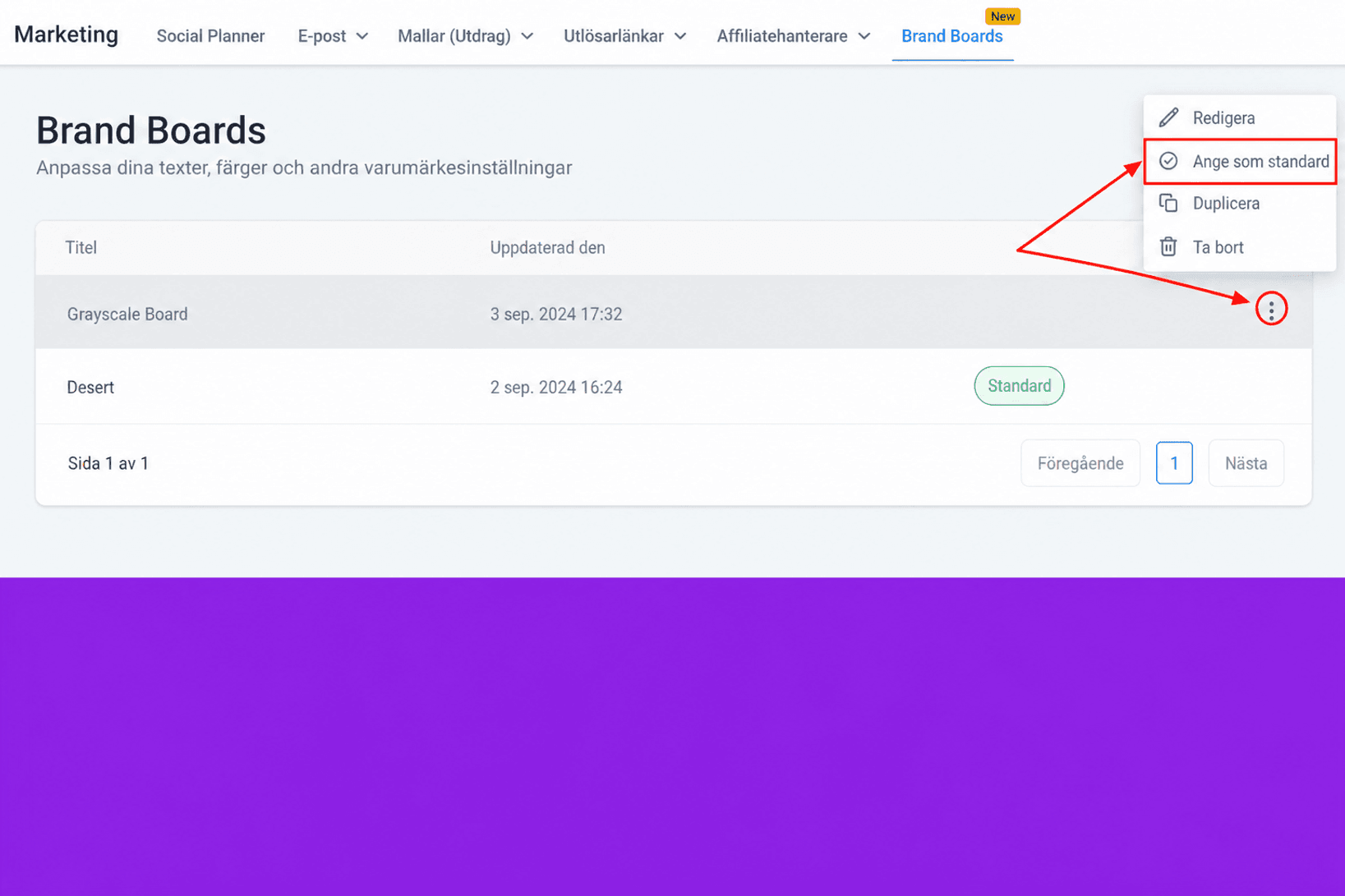The image size is (1345, 896).
Task: Click the Nästa pagination button
Action: point(1246,463)
